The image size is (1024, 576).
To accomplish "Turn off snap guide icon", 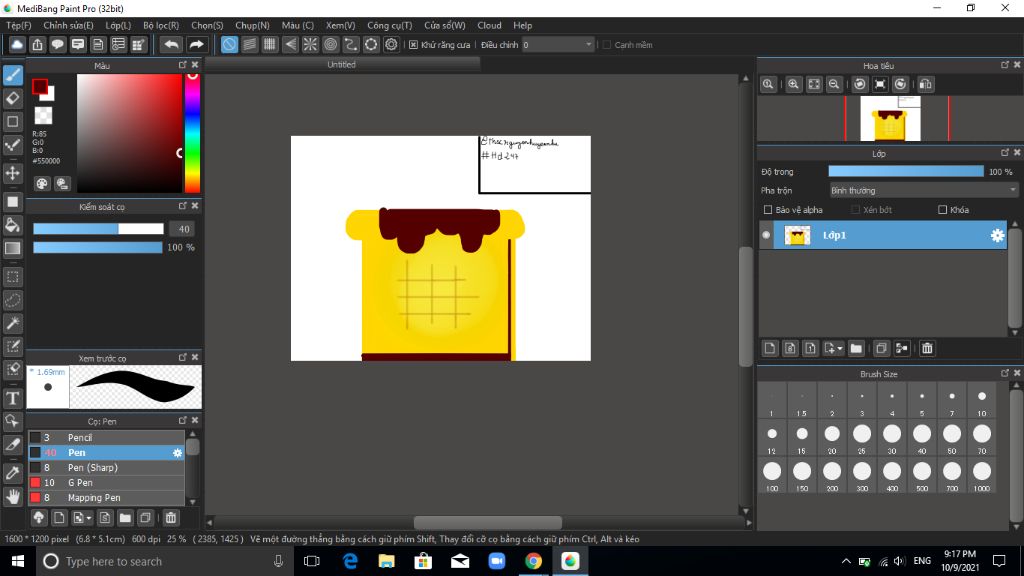I will point(229,44).
